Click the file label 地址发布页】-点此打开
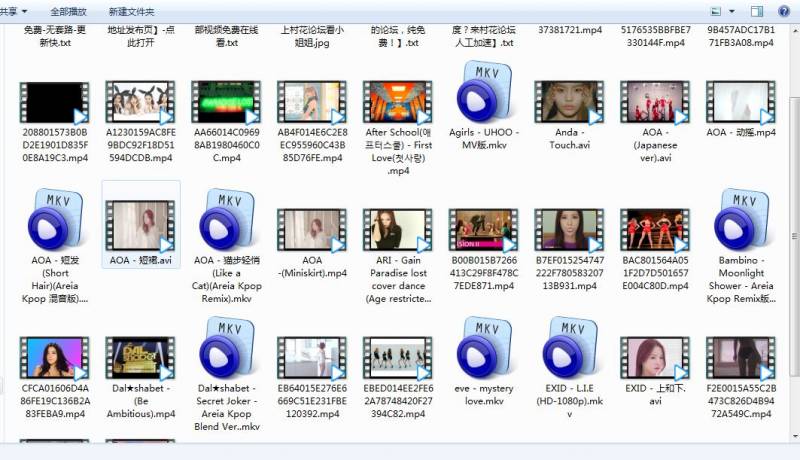This screenshot has width=800, height=460. click(140, 36)
